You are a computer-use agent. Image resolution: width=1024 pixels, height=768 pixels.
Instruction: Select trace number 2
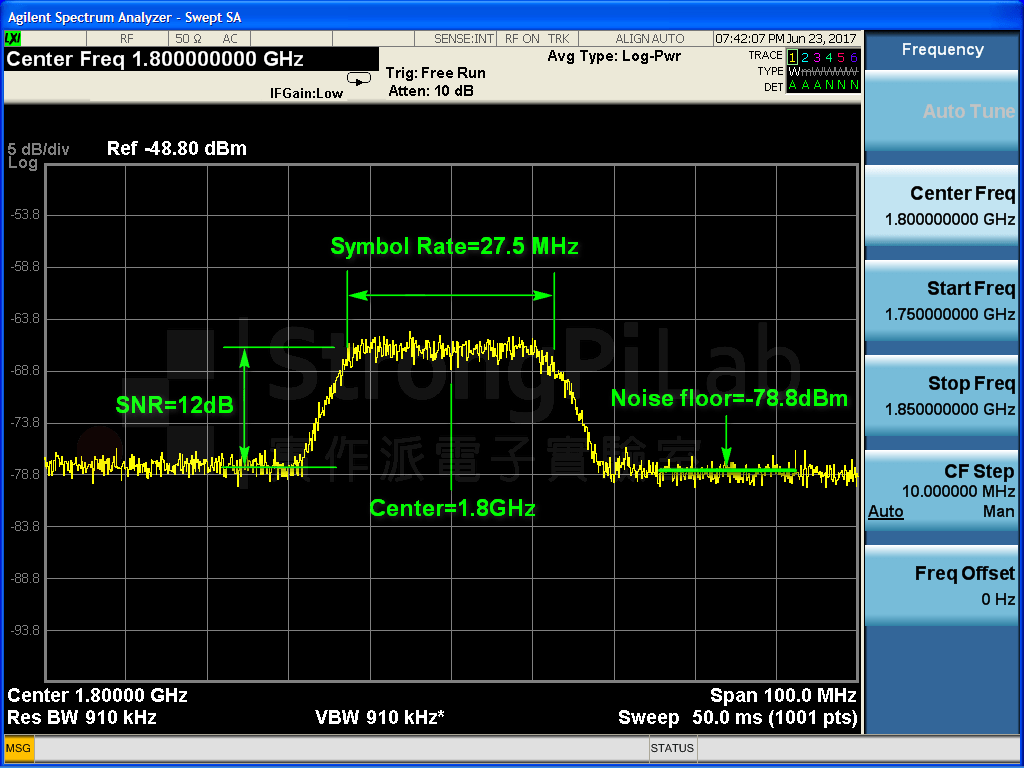pyautogui.click(x=805, y=57)
